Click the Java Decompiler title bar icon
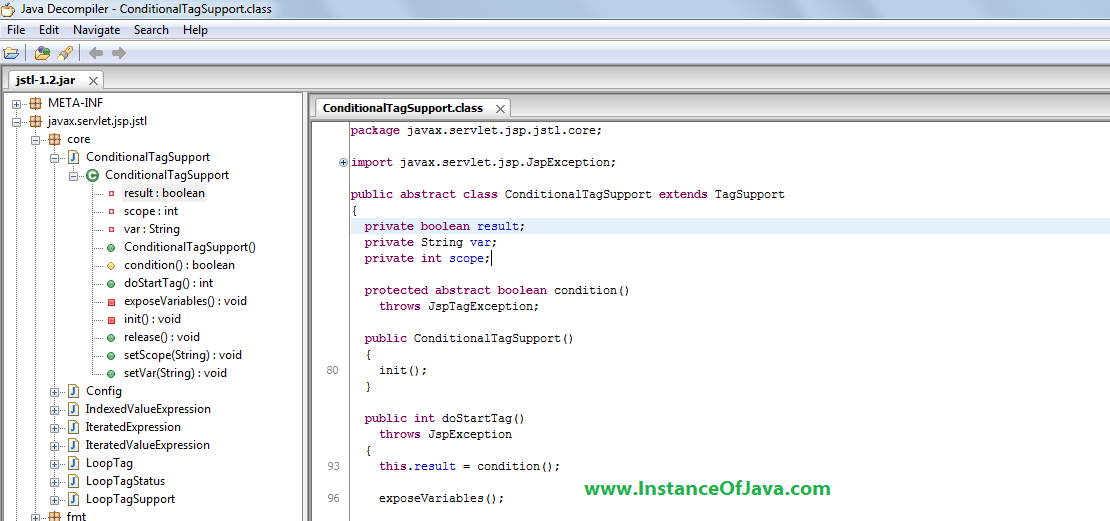 [x=8, y=9]
